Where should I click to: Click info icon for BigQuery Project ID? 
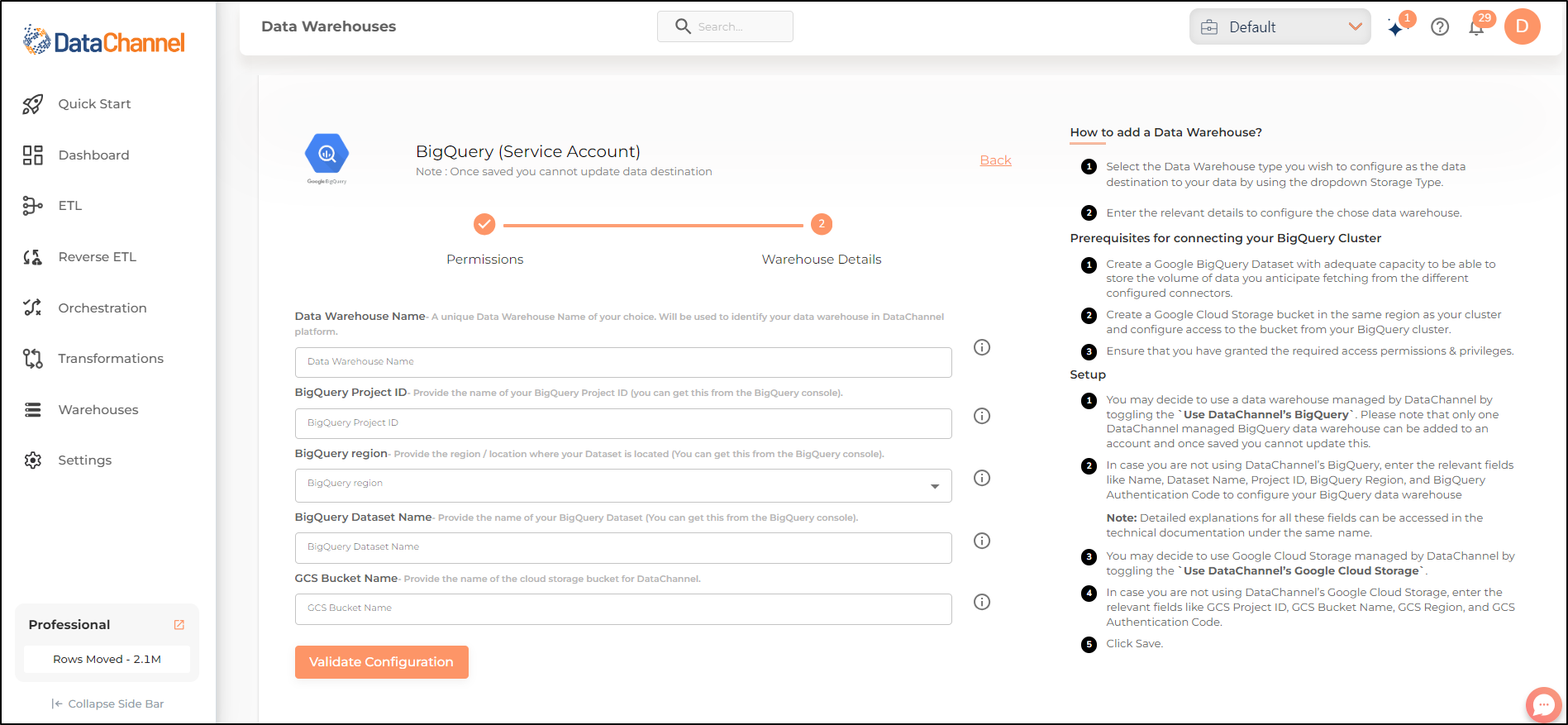point(982,416)
